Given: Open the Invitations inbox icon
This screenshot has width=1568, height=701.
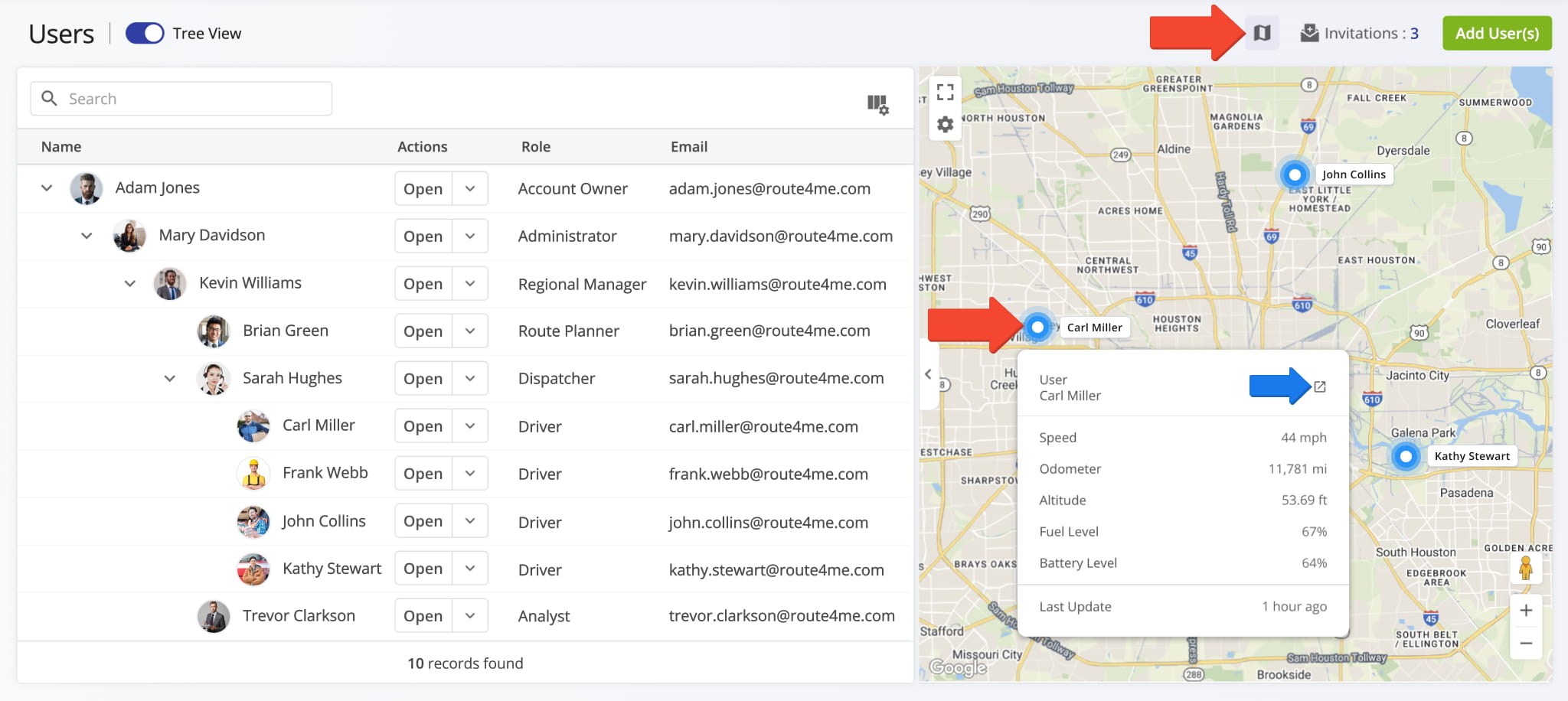Looking at the screenshot, I should (x=1309, y=33).
